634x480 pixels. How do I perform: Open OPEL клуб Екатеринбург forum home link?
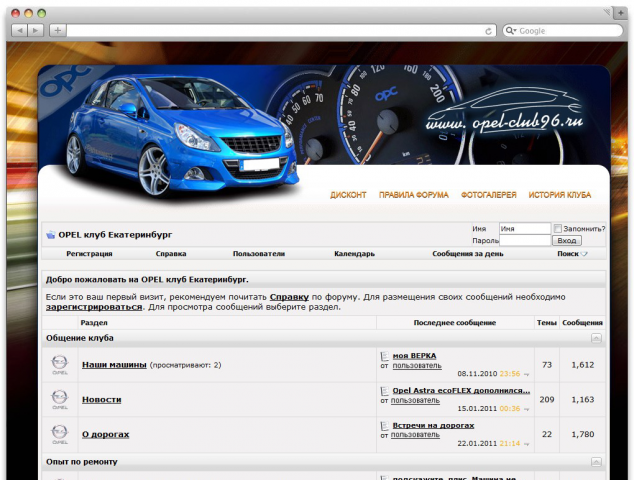(x=115, y=235)
